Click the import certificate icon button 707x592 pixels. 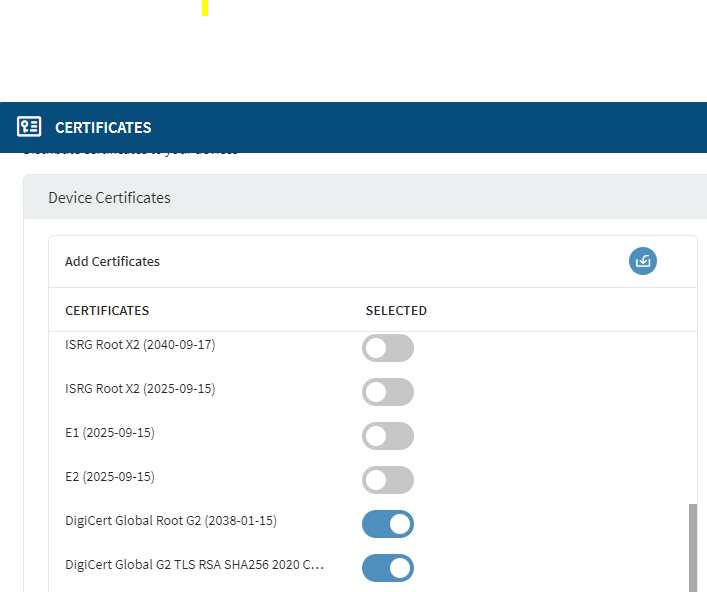point(643,261)
